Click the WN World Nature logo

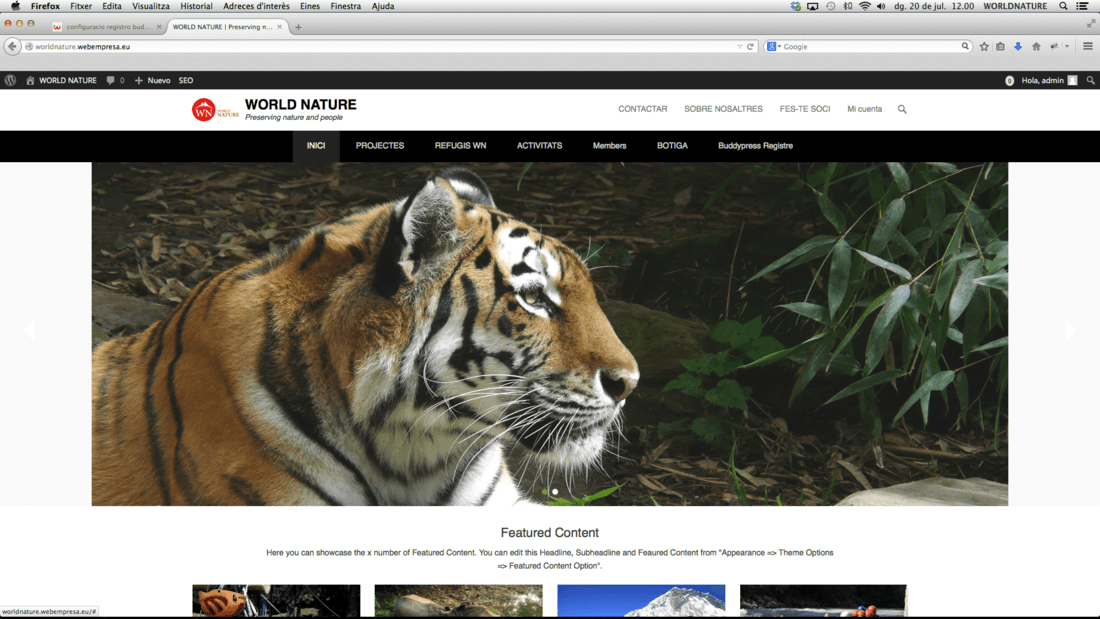click(x=215, y=109)
